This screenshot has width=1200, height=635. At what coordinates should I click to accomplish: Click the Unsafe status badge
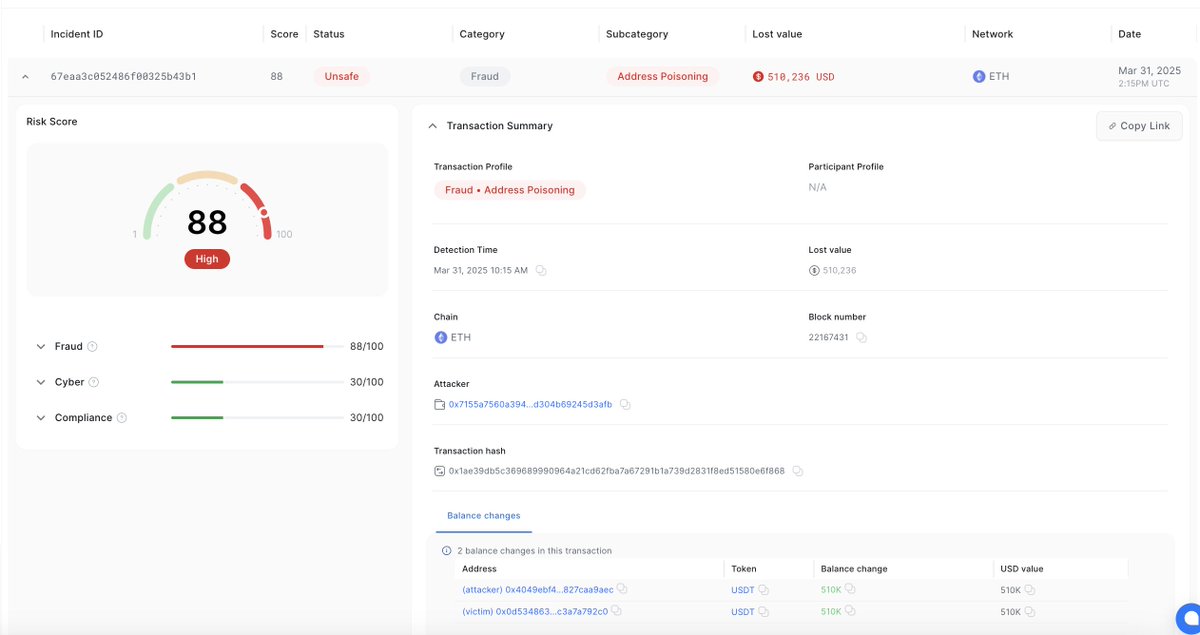341,76
